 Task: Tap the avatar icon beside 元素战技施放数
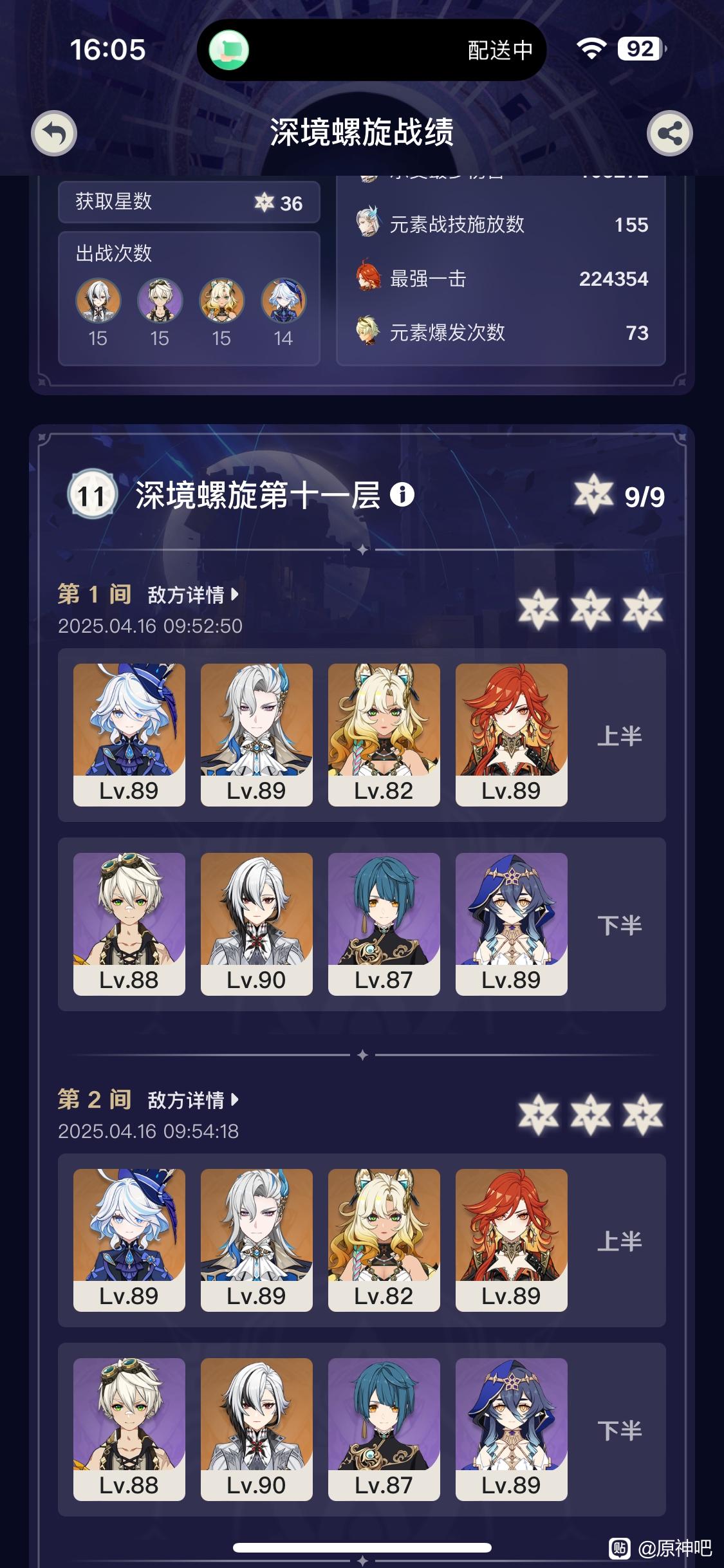(x=369, y=223)
